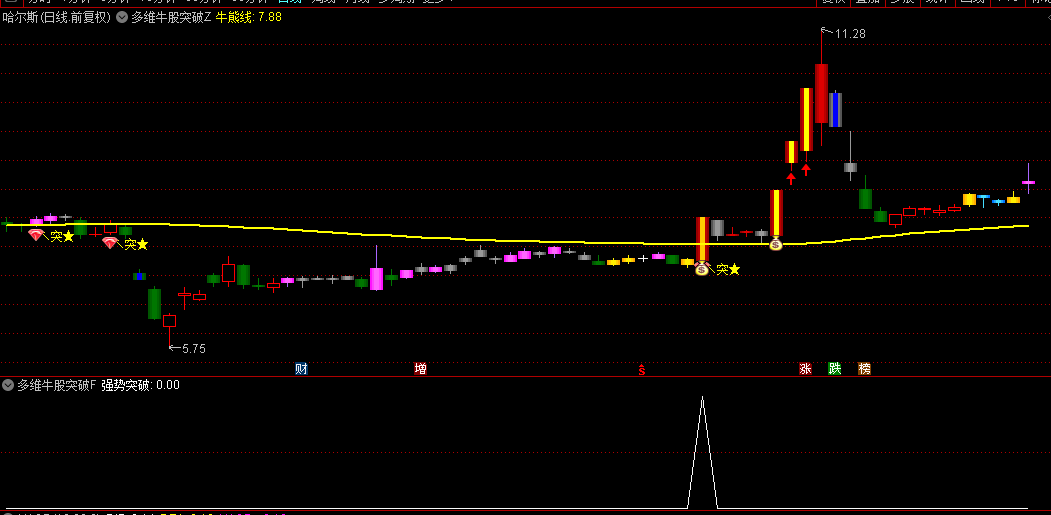The width and height of the screenshot is (1051, 515).
Task: Select the 多维牛股突破Z indicator name
Action: click(171, 18)
